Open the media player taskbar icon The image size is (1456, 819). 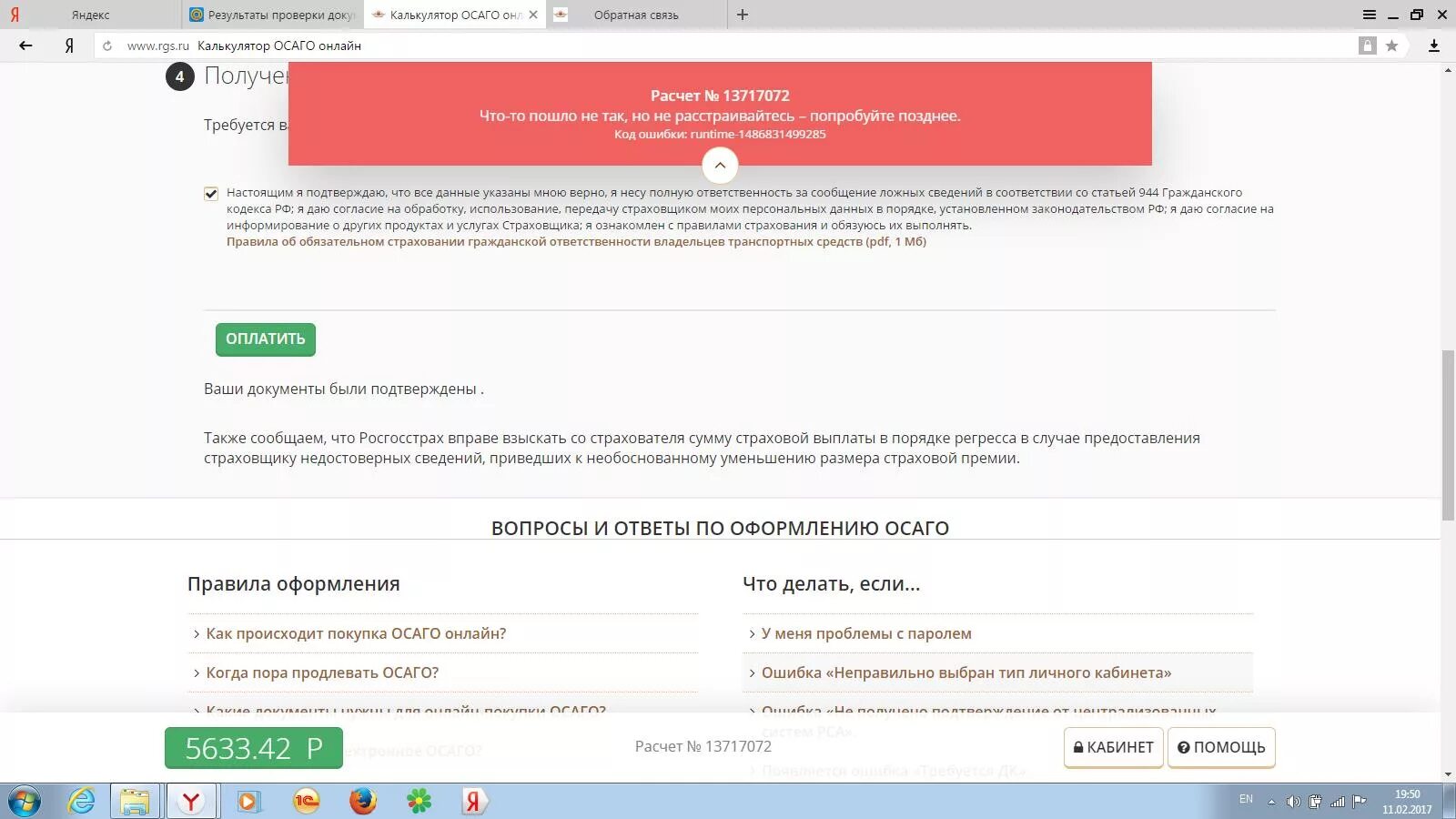[x=248, y=802]
